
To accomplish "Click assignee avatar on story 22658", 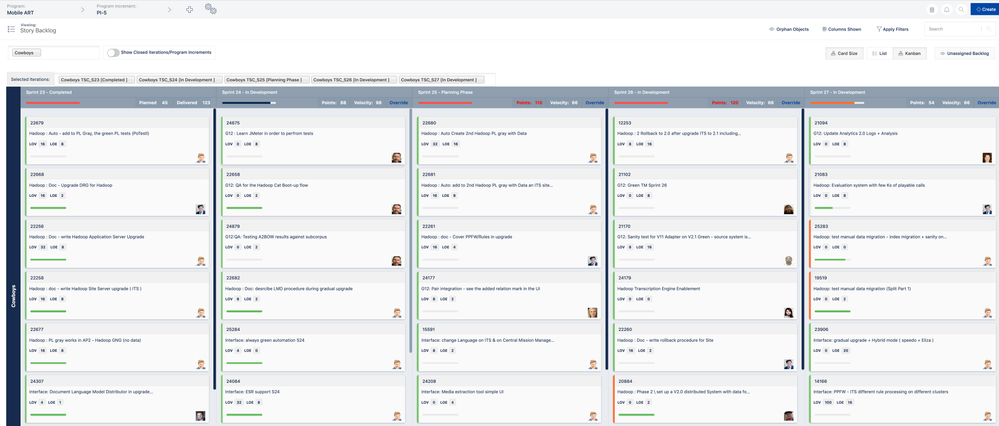I will coord(396,209).
